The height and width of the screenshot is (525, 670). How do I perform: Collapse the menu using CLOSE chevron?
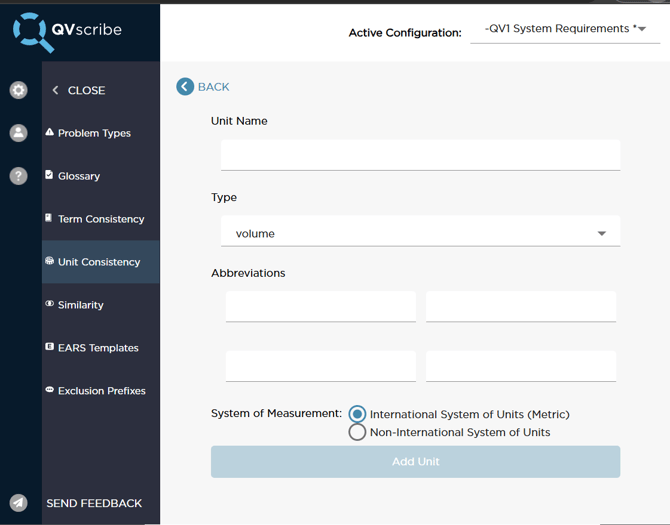pos(56,90)
